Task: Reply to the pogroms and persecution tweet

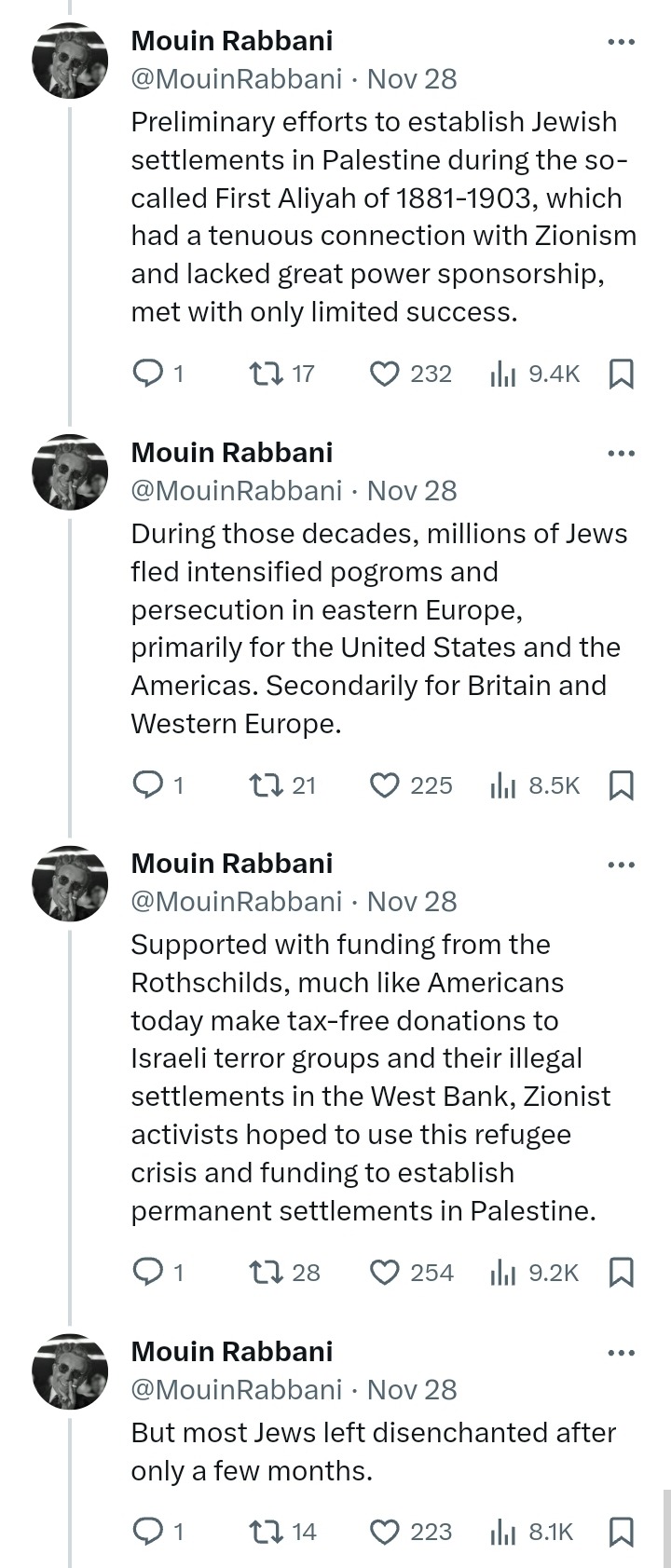Action: point(147,785)
